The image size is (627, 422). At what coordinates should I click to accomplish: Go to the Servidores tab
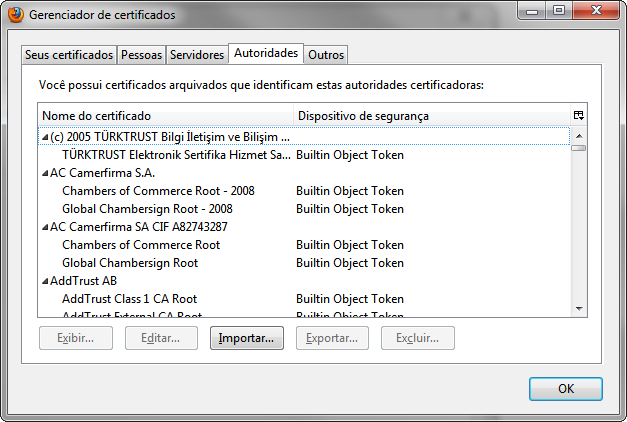click(197, 55)
